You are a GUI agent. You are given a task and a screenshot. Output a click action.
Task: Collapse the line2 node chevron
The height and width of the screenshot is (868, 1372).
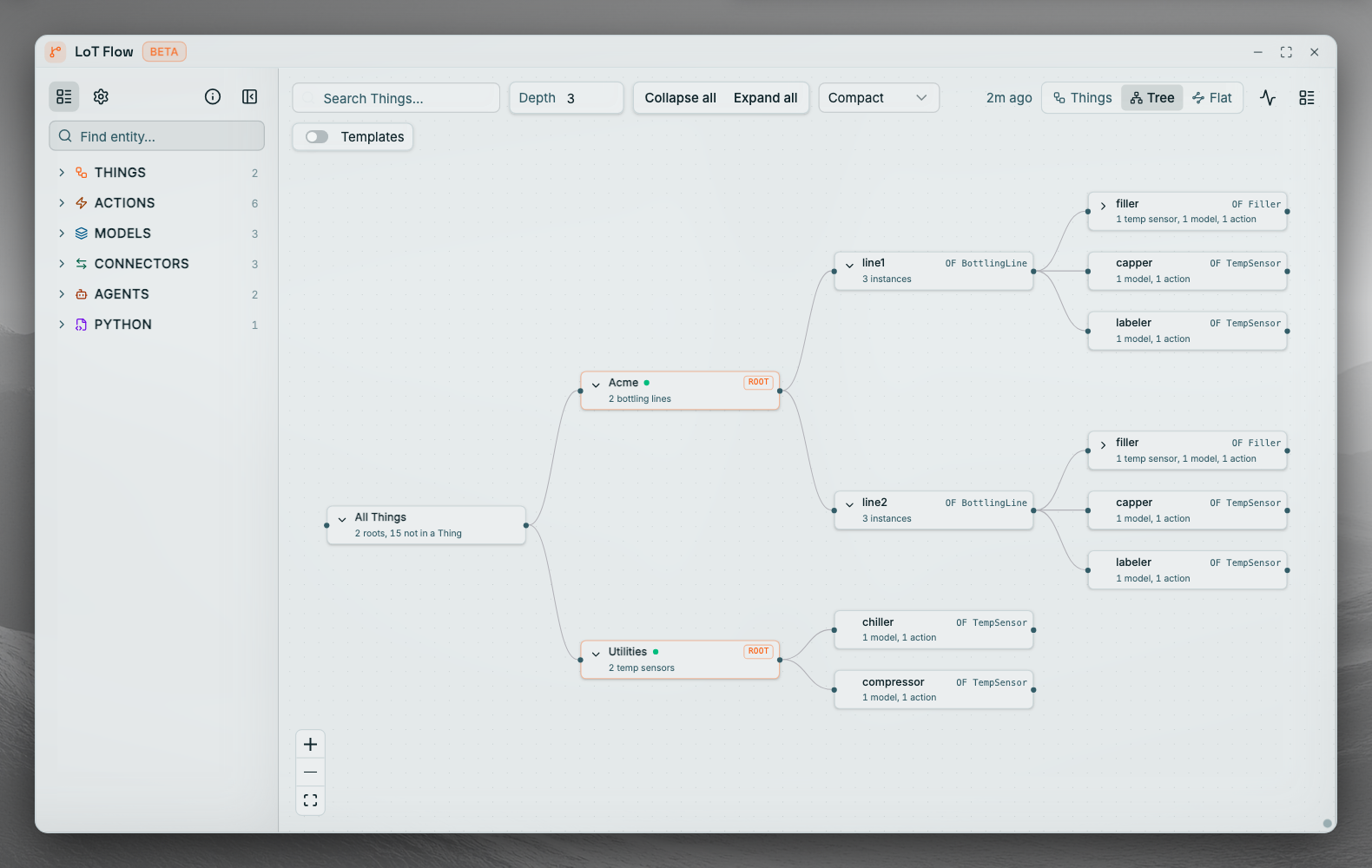(849, 504)
